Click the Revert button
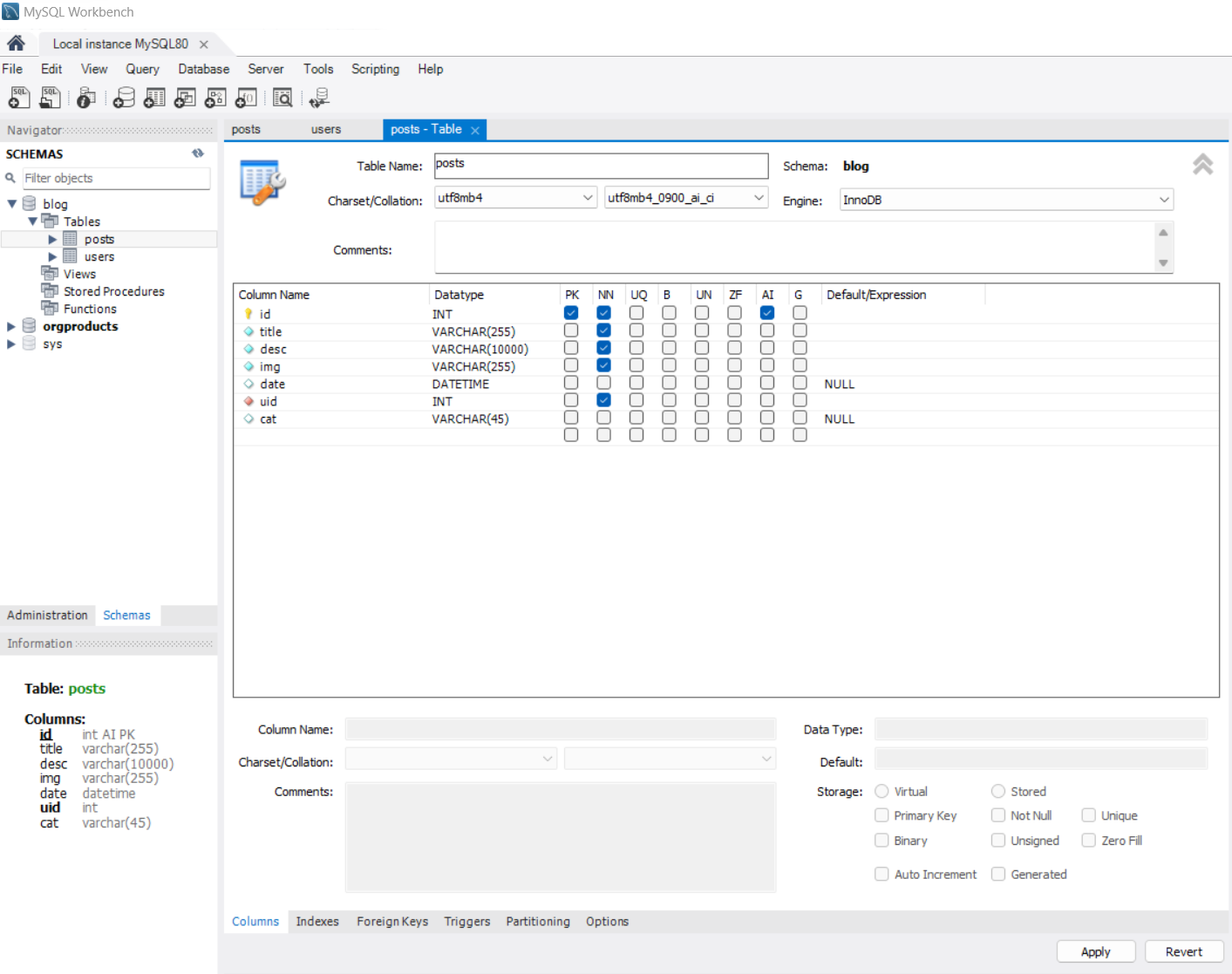Viewport: 1232px width, 974px height. [x=1184, y=951]
